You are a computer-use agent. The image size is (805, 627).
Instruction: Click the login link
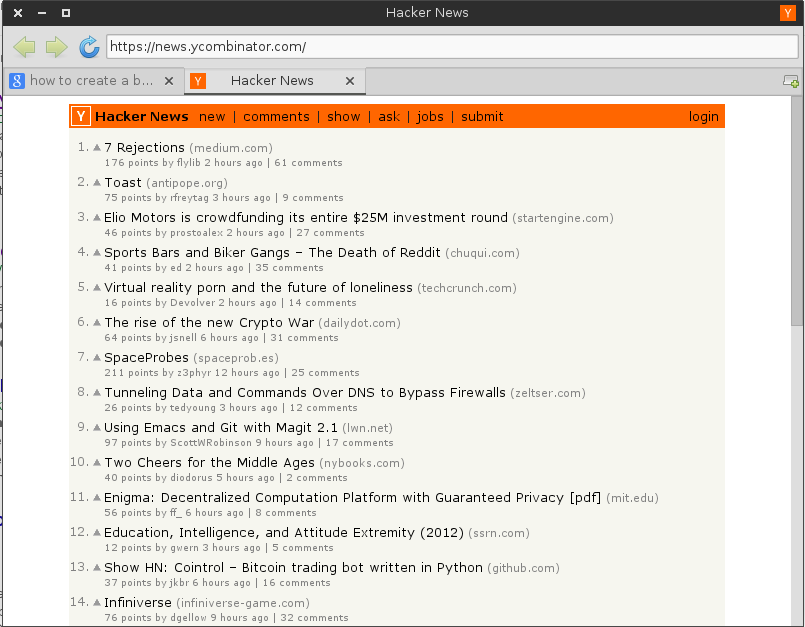pos(703,117)
